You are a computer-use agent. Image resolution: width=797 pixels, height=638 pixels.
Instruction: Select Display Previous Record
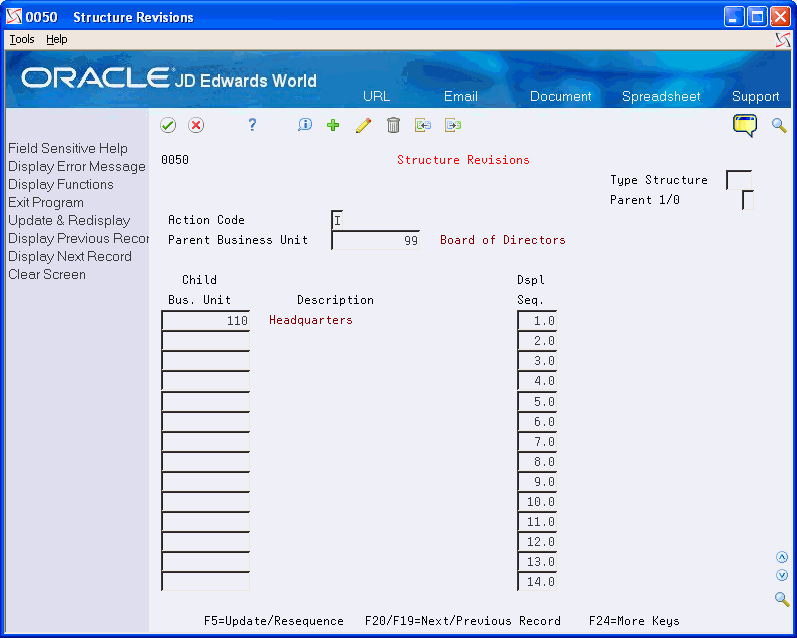click(x=78, y=238)
